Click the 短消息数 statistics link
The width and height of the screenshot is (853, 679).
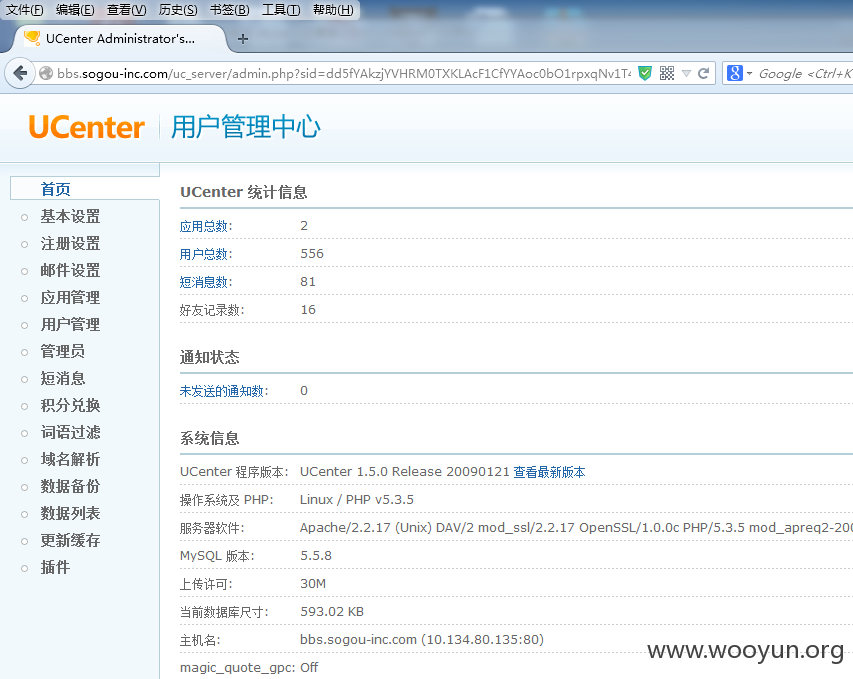[203, 282]
